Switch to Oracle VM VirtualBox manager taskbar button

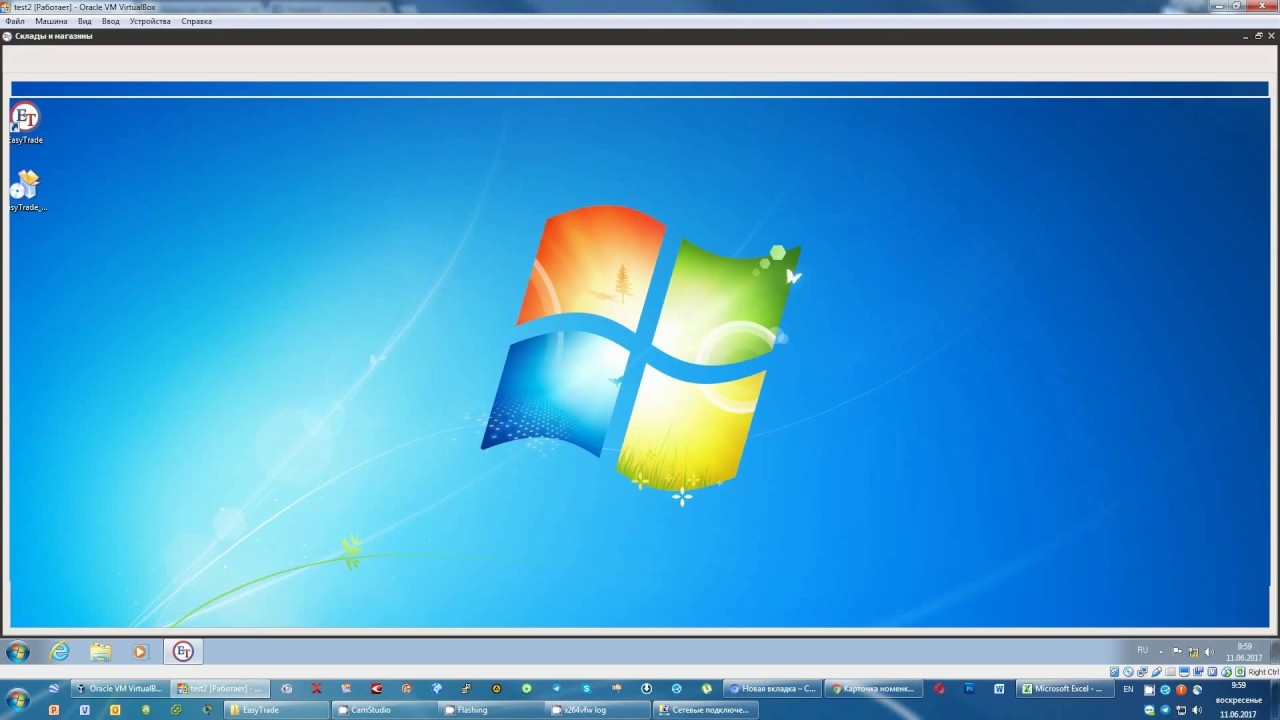[x=119, y=689]
